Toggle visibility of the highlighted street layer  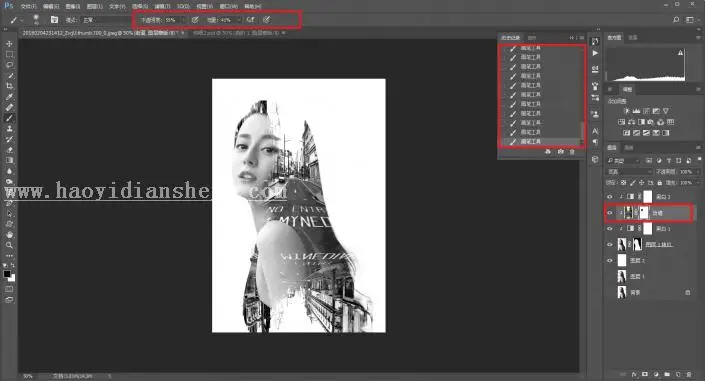point(610,213)
